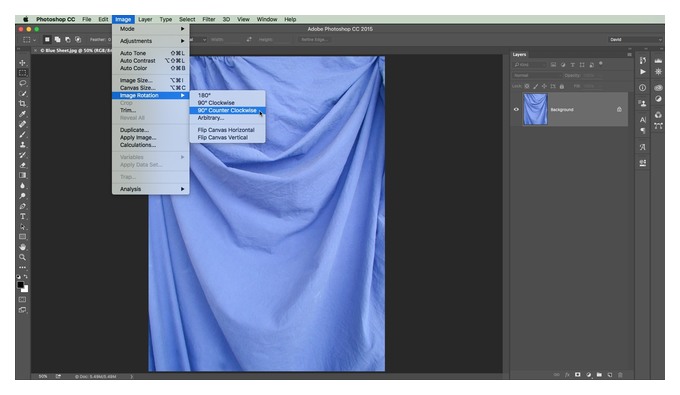Add a layer mask in Layers panel
680x395 pixels.
578,375
